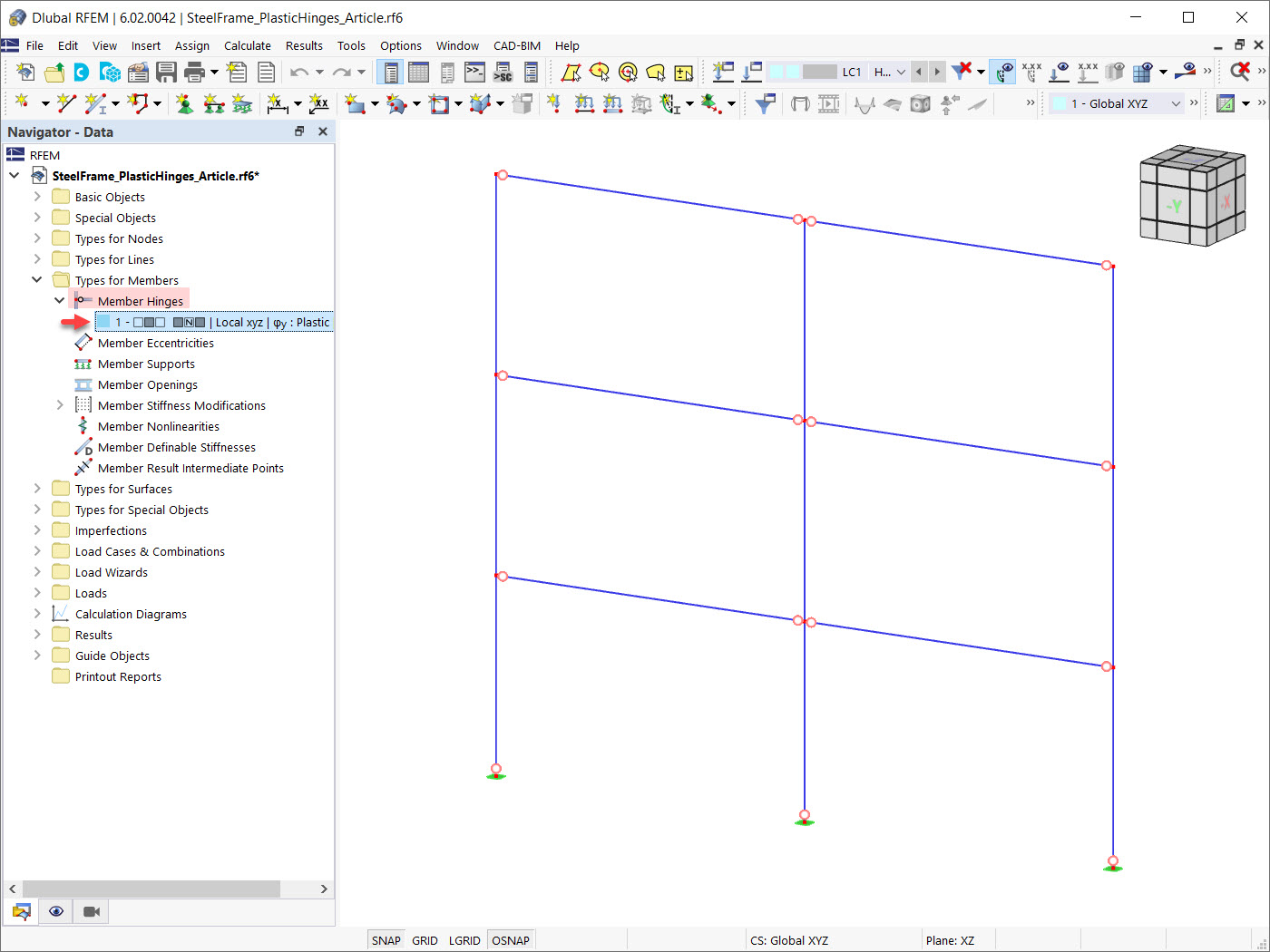This screenshot has width=1270, height=952.
Task: Save the model using the Save toolbar icon
Action: tap(167, 72)
